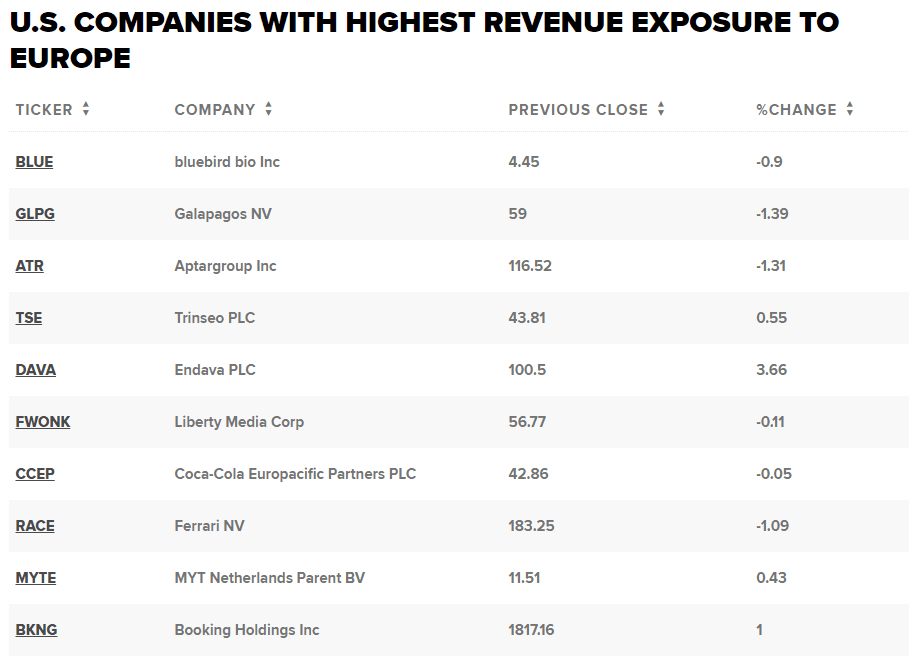Click the PREVIOUS CLOSE header label

[x=578, y=110]
